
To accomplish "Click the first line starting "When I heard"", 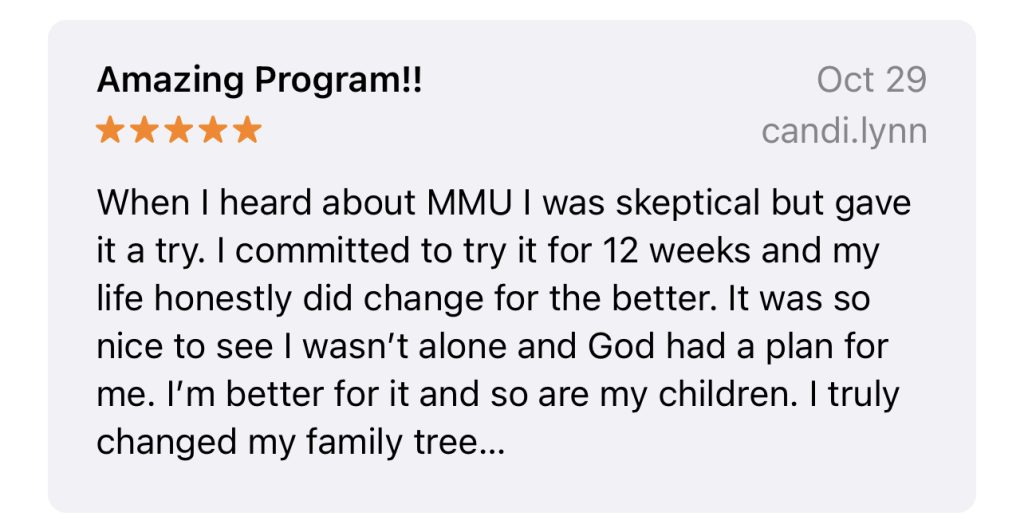I will click(x=504, y=203).
